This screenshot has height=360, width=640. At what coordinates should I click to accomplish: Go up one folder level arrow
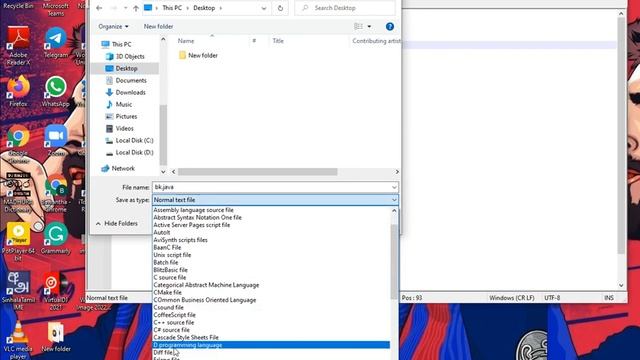click(x=136, y=8)
